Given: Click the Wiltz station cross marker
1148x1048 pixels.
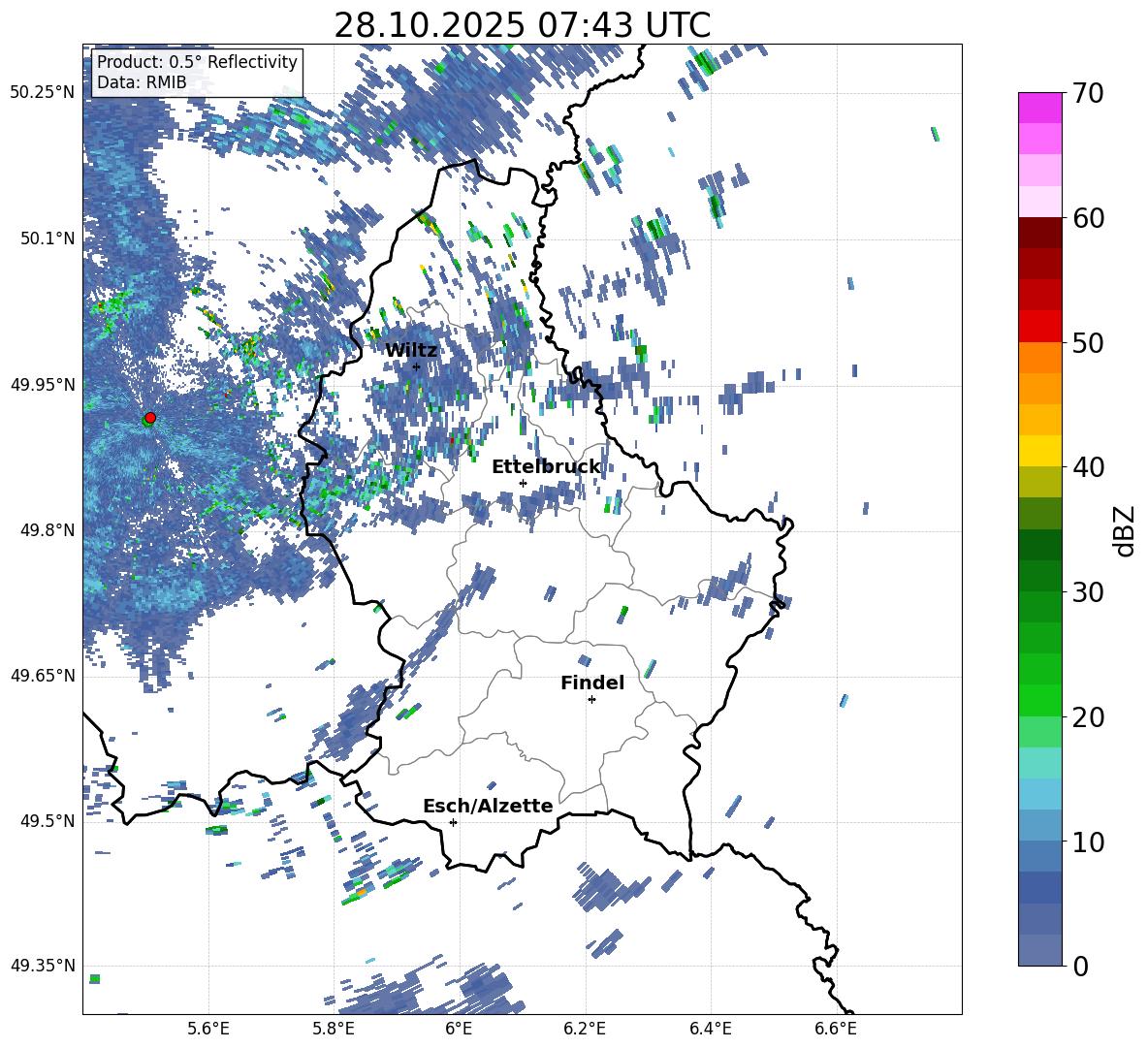Looking at the screenshot, I should pos(416,366).
